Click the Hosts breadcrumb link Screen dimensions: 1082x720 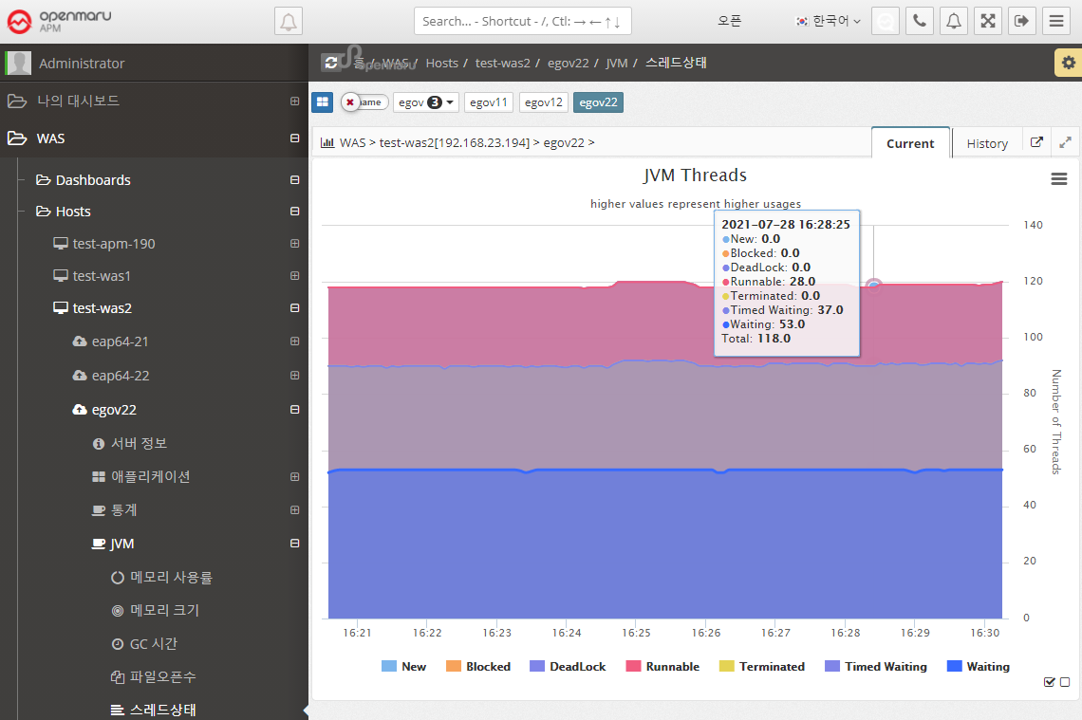441,63
